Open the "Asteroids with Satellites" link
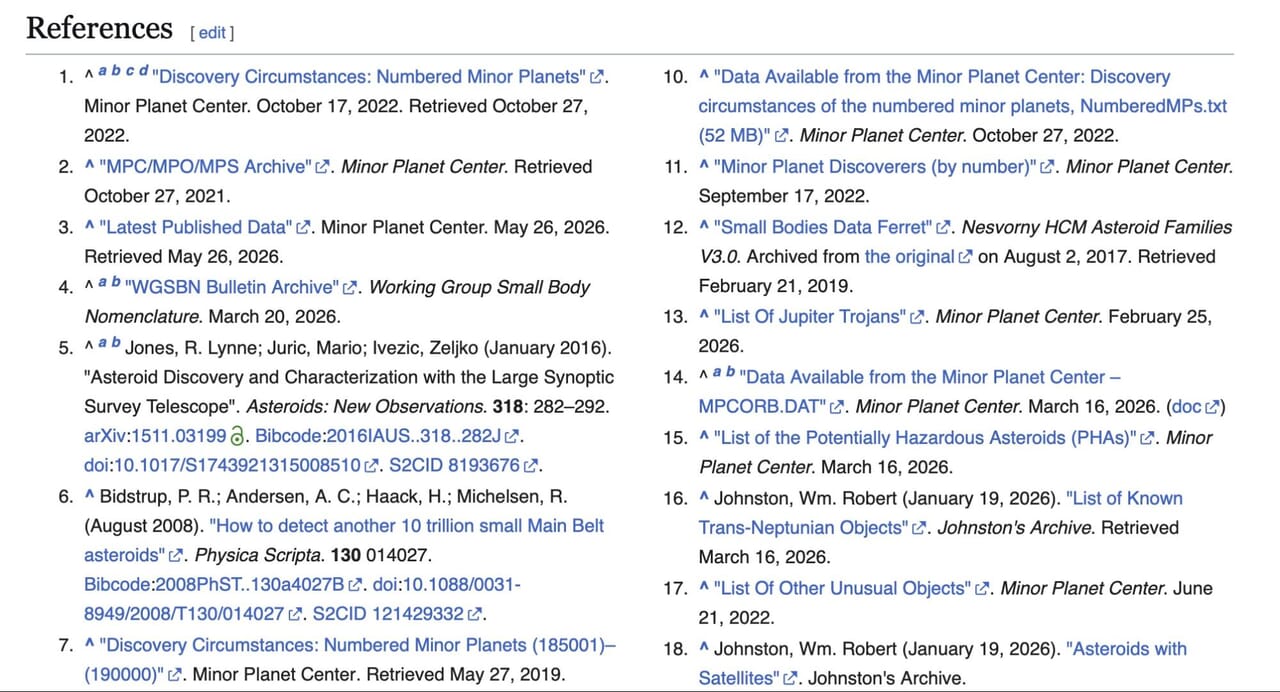 (942, 663)
